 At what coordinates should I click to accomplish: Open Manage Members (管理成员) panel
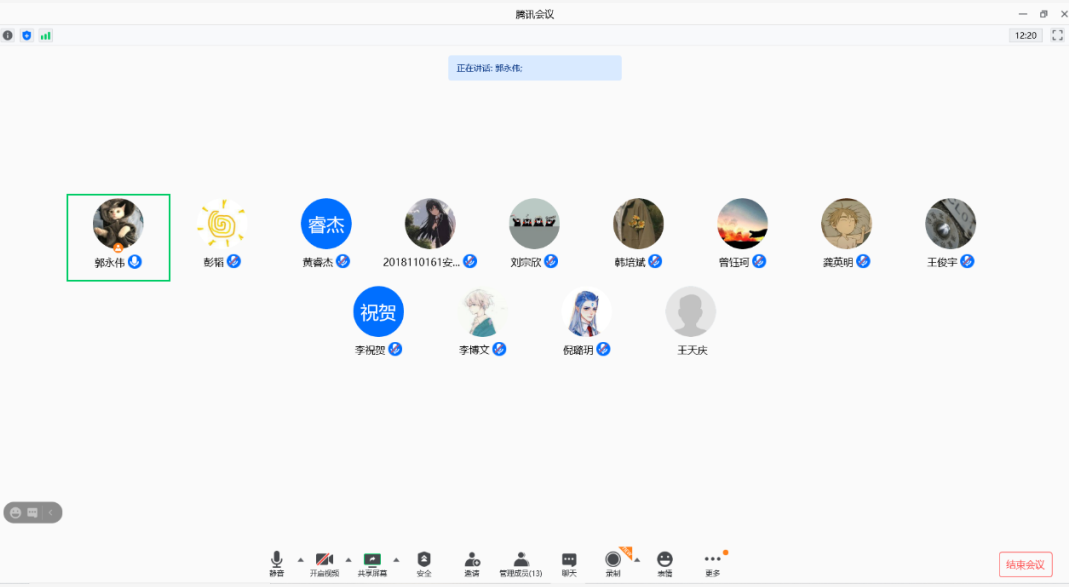pos(520,561)
